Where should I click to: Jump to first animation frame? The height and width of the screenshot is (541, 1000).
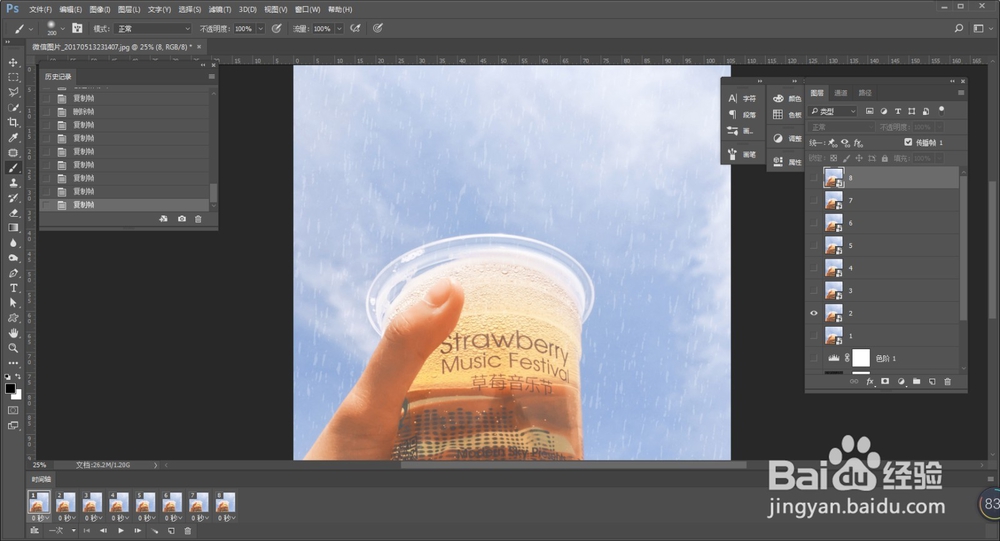click(x=87, y=531)
